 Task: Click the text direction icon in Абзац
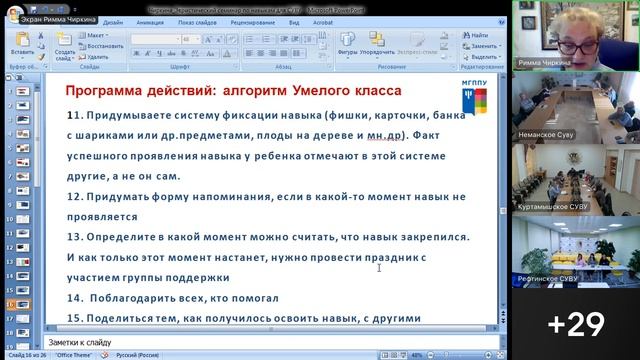[x=322, y=36]
